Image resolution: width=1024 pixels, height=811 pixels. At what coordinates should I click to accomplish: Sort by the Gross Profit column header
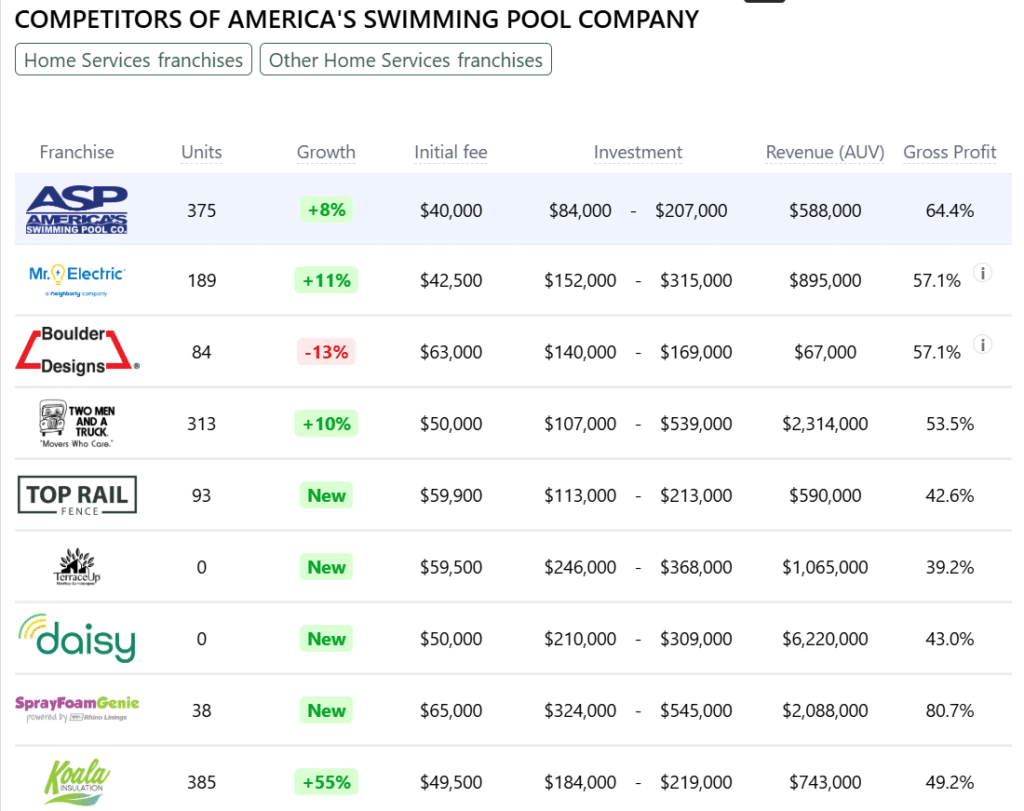[950, 152]
